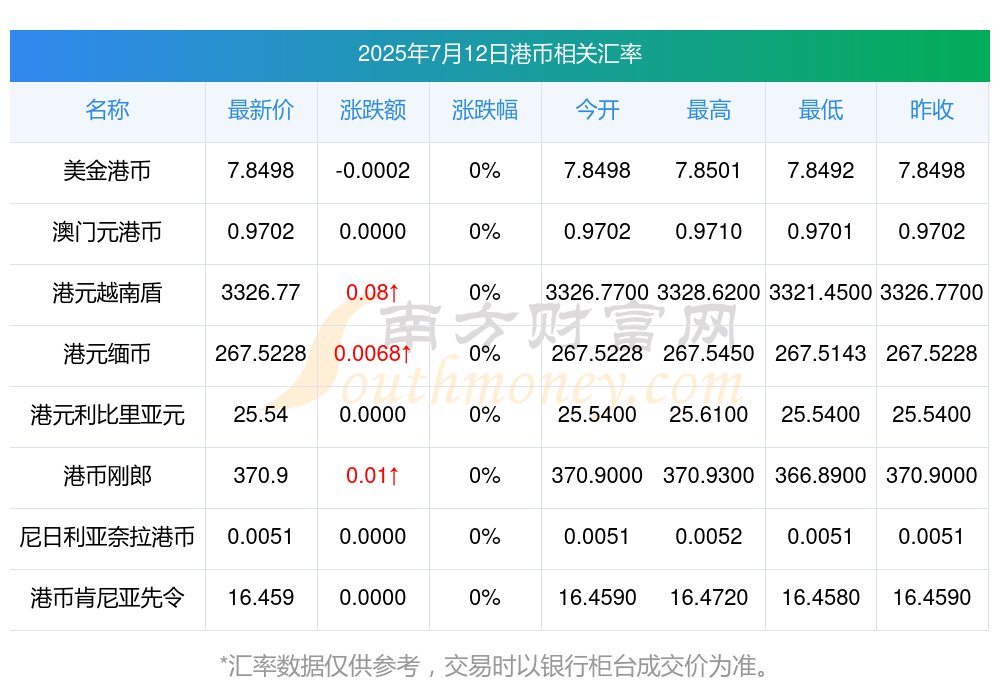Viewport: 1000px width, 698px height.
Task: Click the 16.4580 low value
Action: pyautogui.click(x=821, y=597)
